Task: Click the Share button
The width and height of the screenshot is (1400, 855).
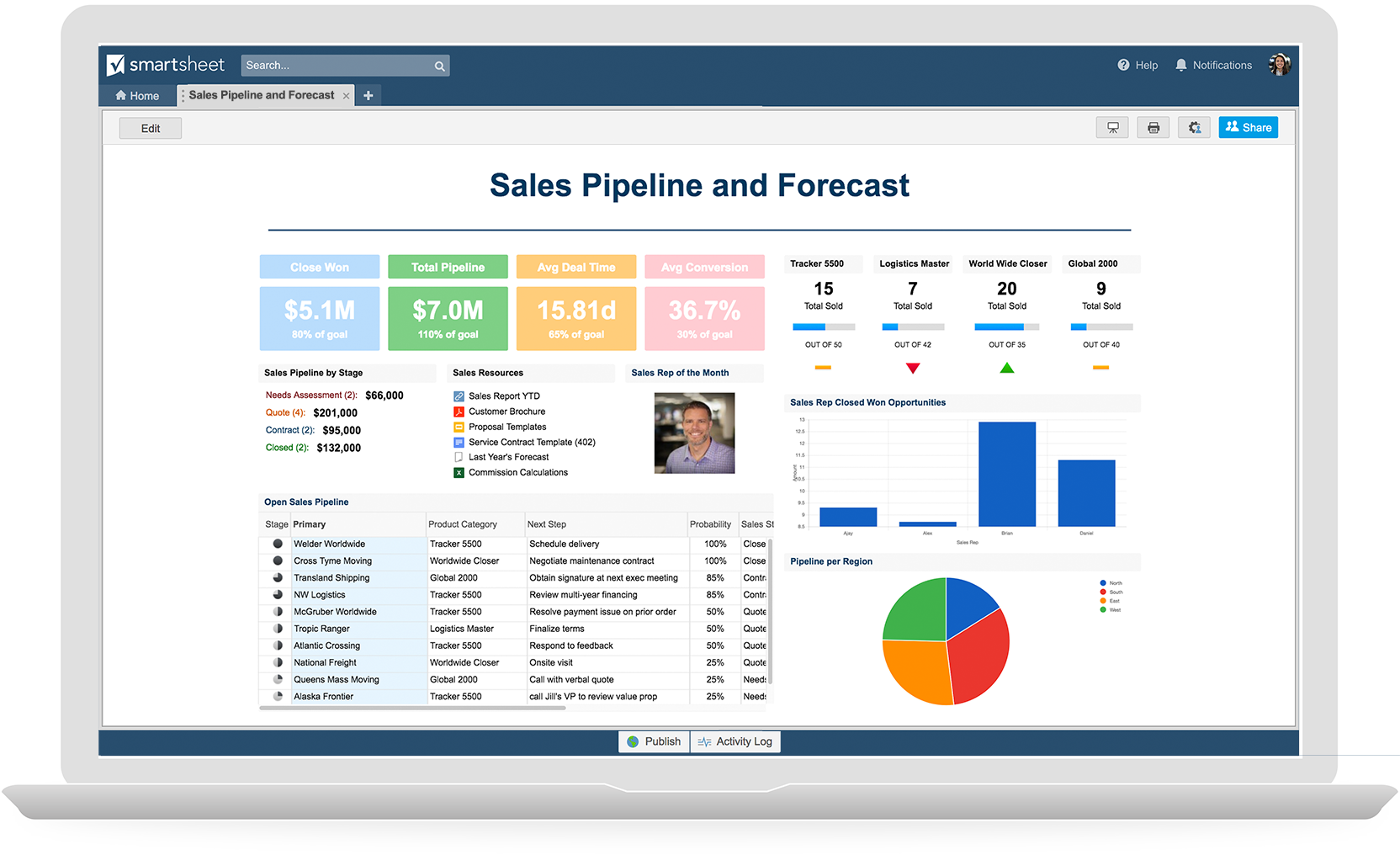Action: coord(1249,127)
